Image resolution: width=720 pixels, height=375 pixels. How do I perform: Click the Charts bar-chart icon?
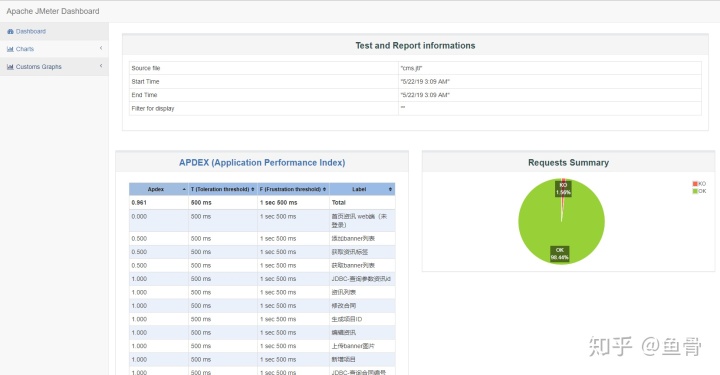[x=10, y=49]
